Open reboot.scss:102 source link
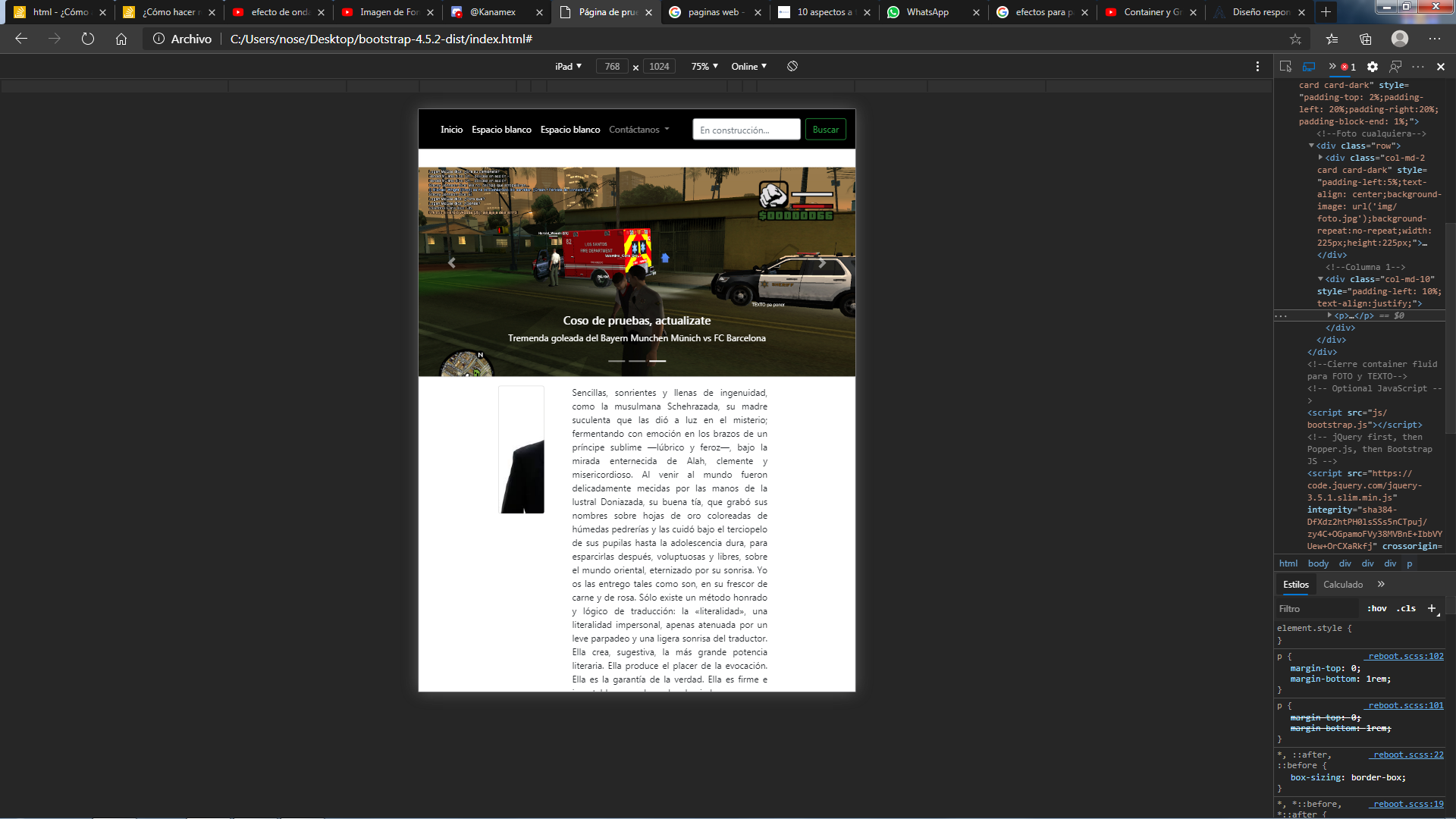 (x=1405, y=656)
